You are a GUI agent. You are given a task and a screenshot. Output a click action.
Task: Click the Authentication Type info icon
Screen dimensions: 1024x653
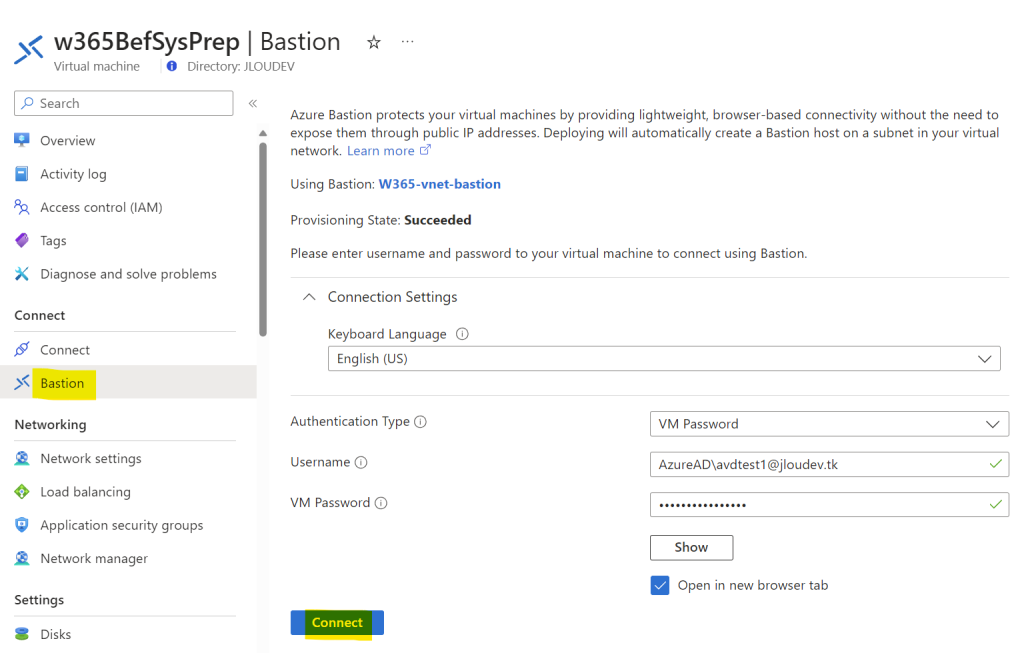point(421,422)
